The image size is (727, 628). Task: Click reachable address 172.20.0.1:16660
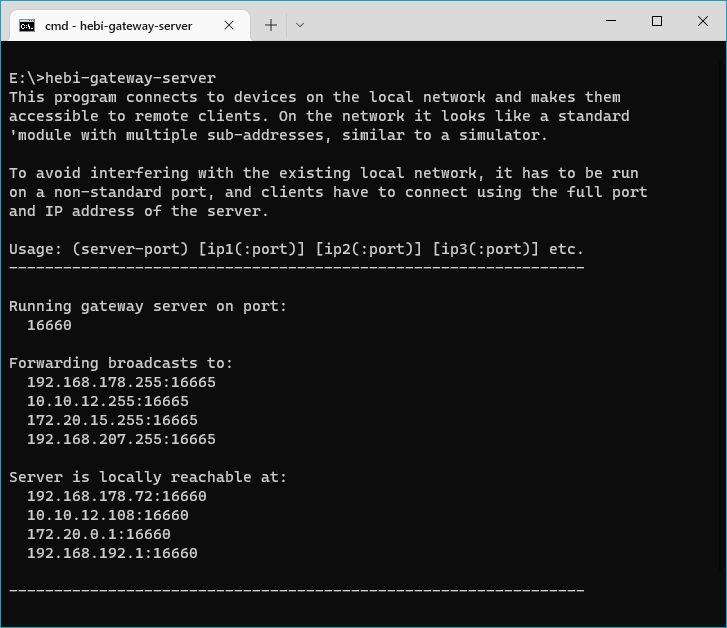pyautogui.click(x=98, y=534)
